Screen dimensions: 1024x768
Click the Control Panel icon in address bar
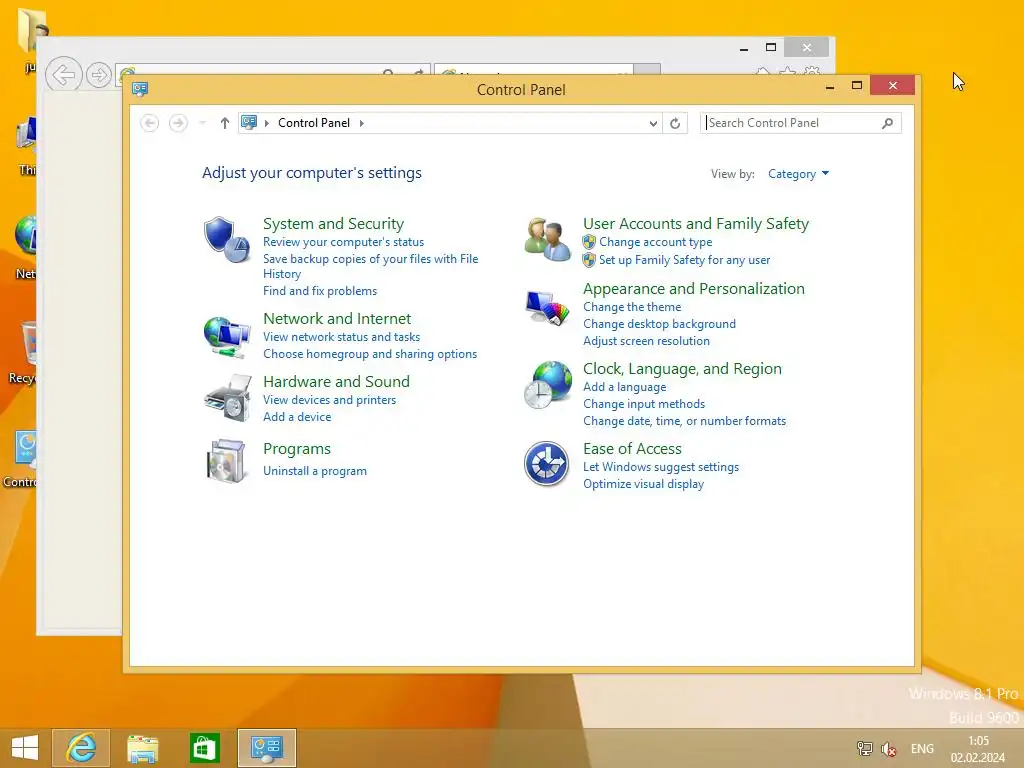[x=249, y=122]
